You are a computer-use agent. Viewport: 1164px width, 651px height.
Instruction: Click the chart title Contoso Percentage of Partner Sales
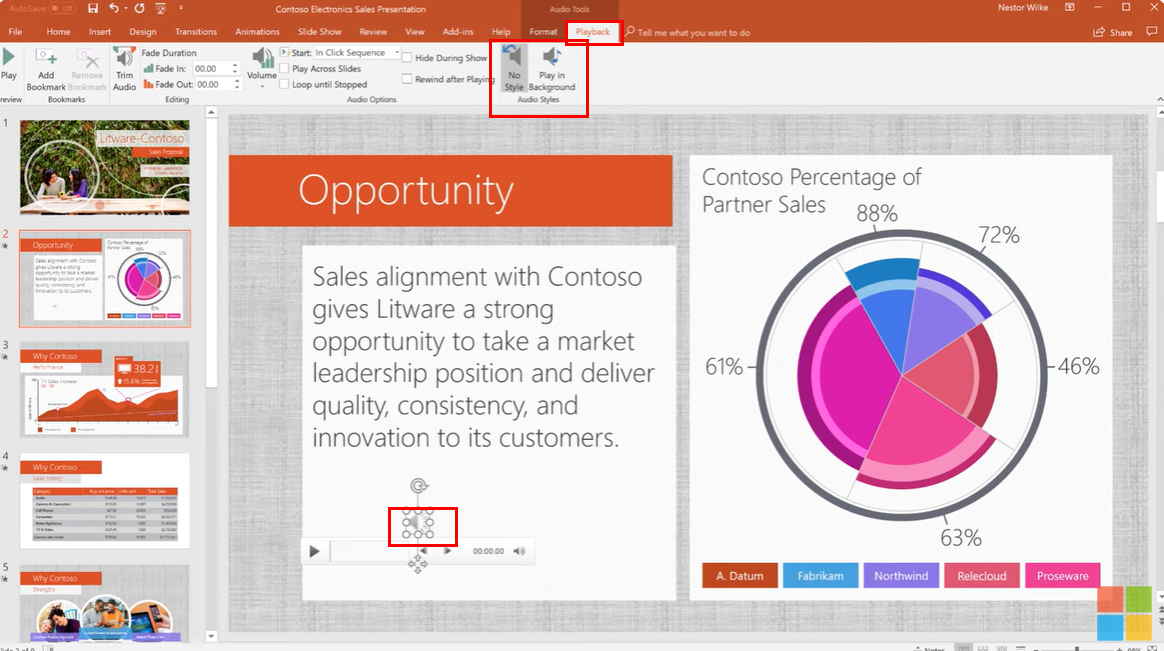pos(811,191)
